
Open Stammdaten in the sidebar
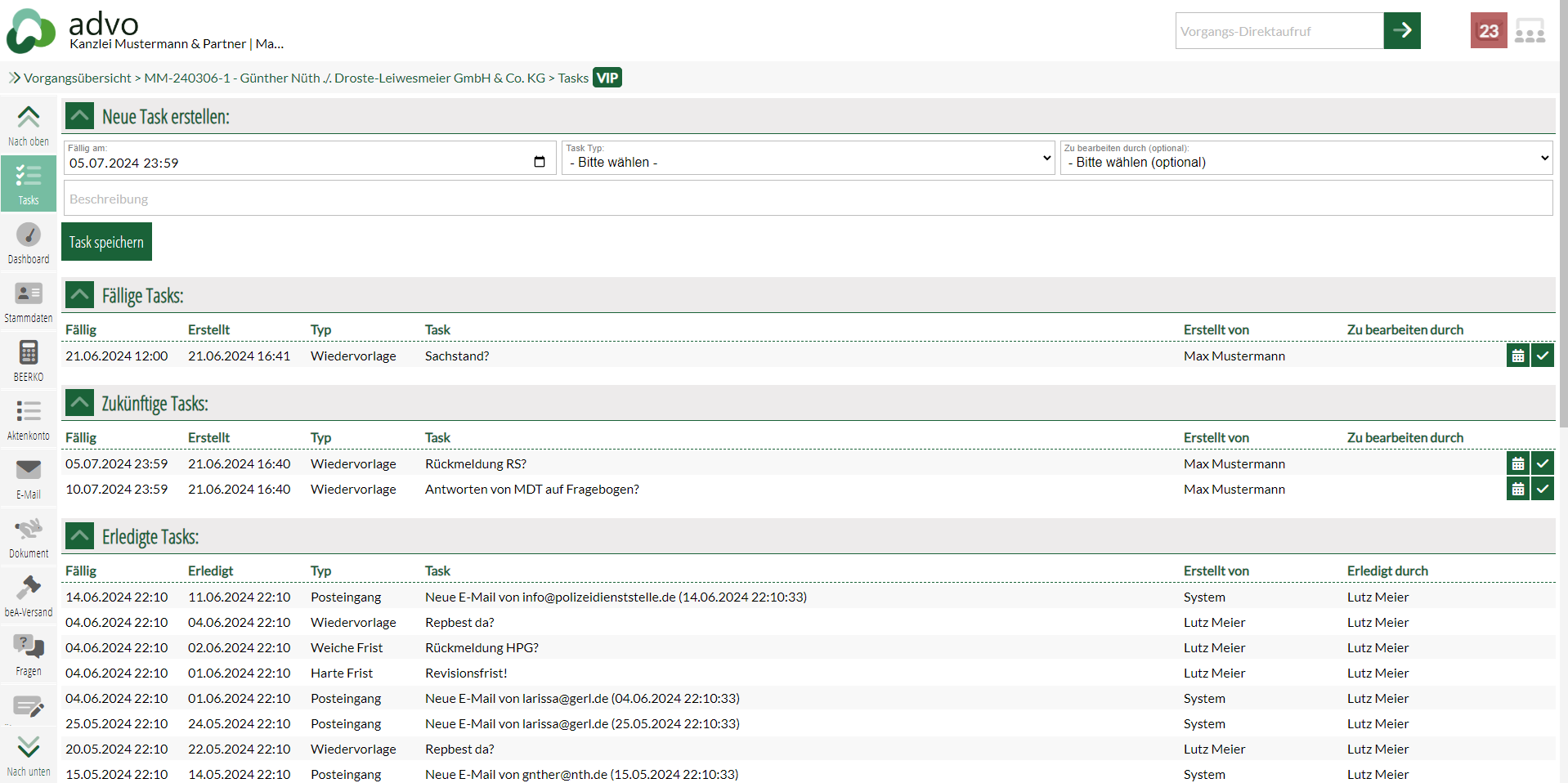[29, 302]
